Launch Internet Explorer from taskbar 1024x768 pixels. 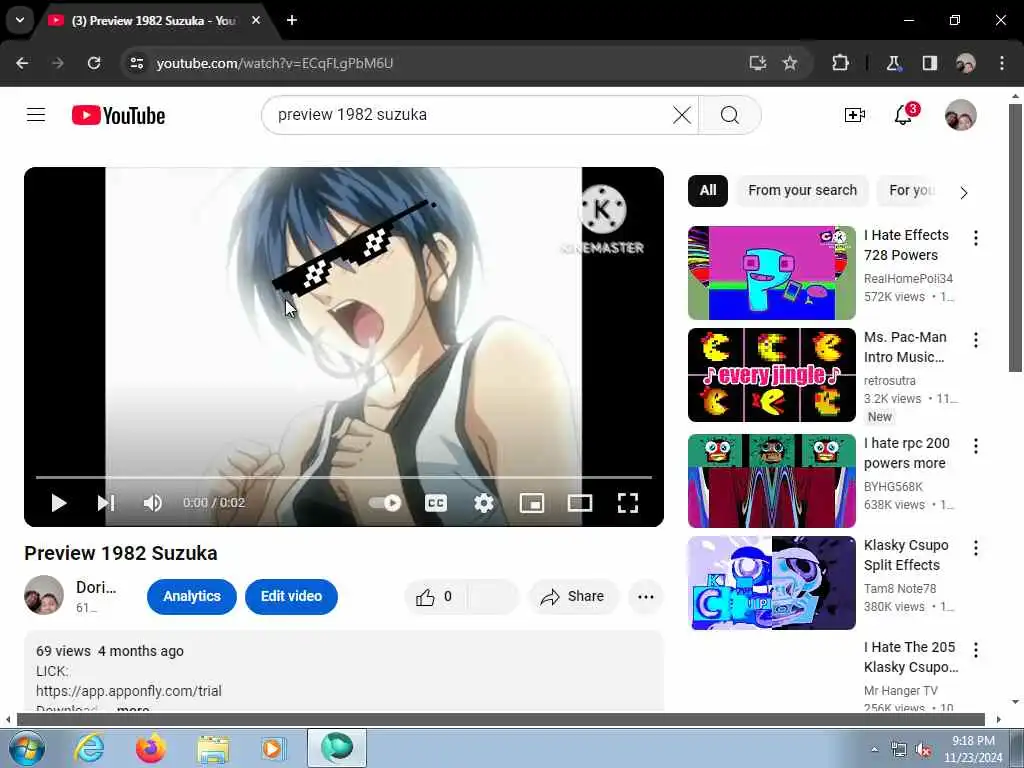[88, 748]
